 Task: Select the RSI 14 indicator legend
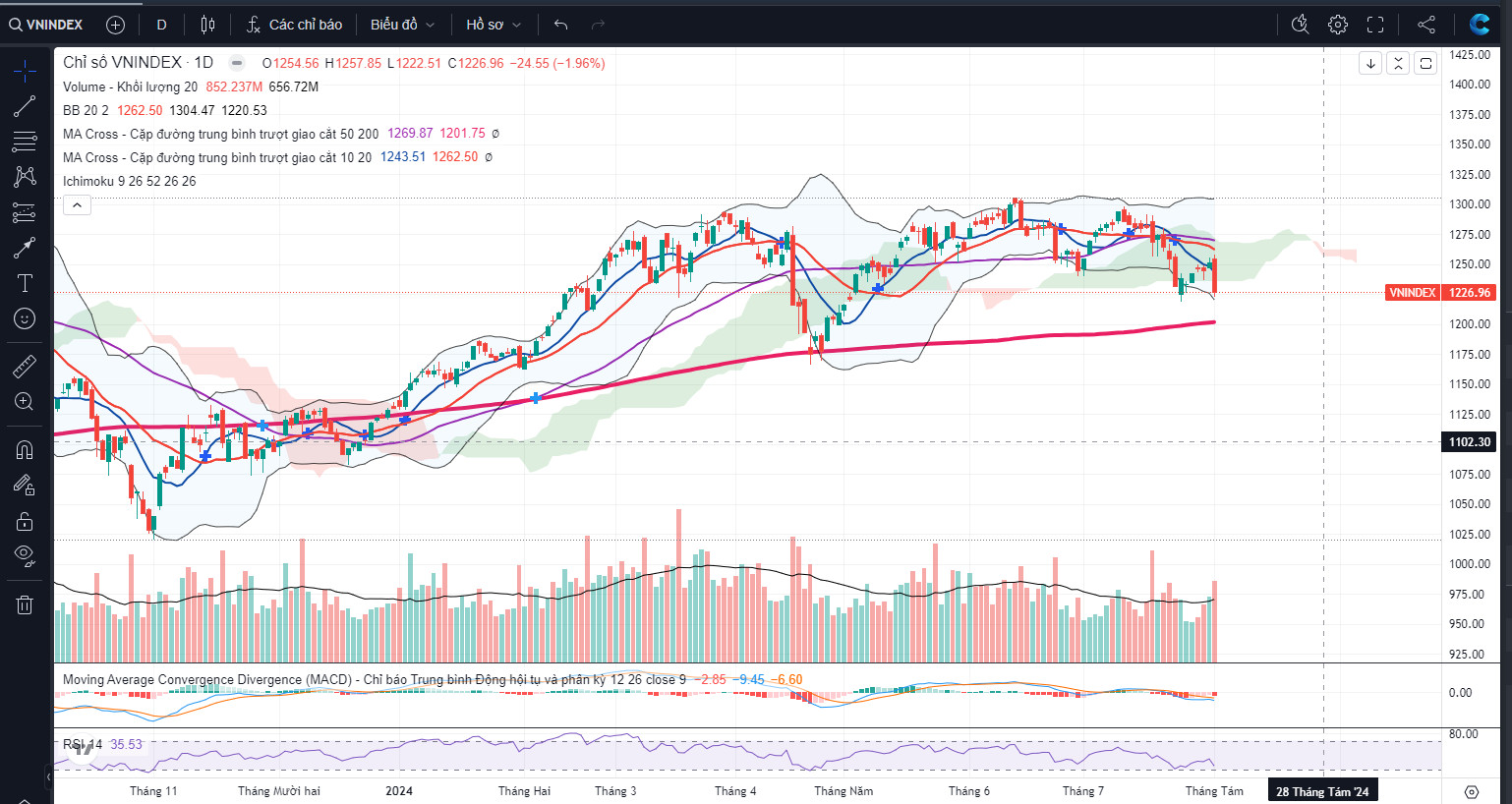click(x=83, y=744)
